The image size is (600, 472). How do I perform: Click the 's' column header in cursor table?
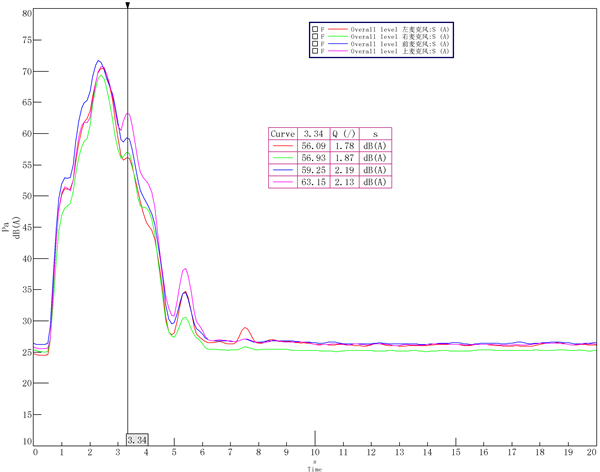375,133
